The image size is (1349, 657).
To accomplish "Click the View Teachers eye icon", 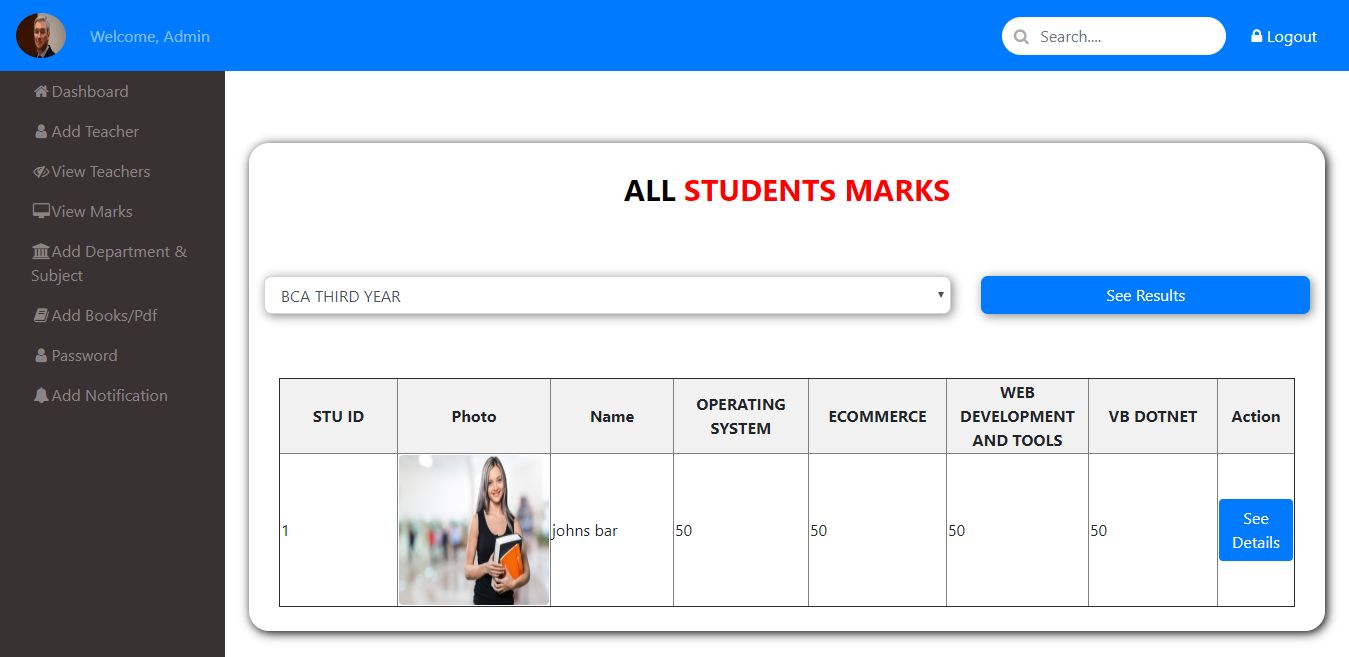I will coord(41,172).
